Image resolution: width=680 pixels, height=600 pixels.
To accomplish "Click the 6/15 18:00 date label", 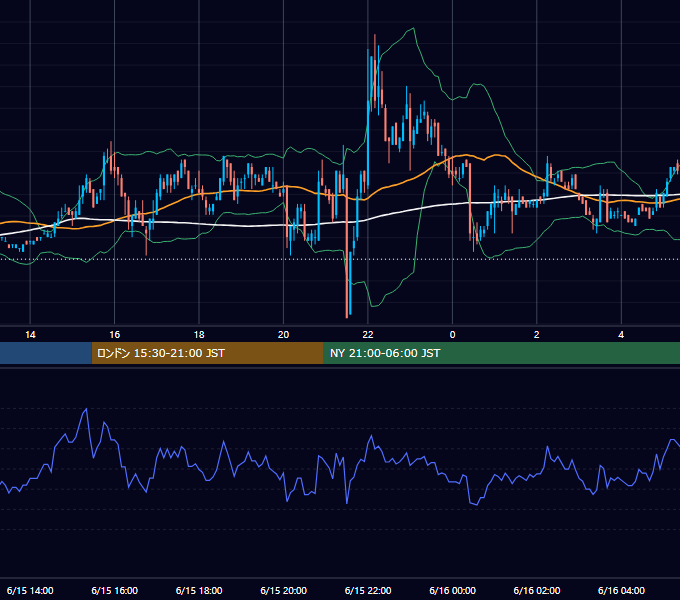I will click(x=199, y=590).
